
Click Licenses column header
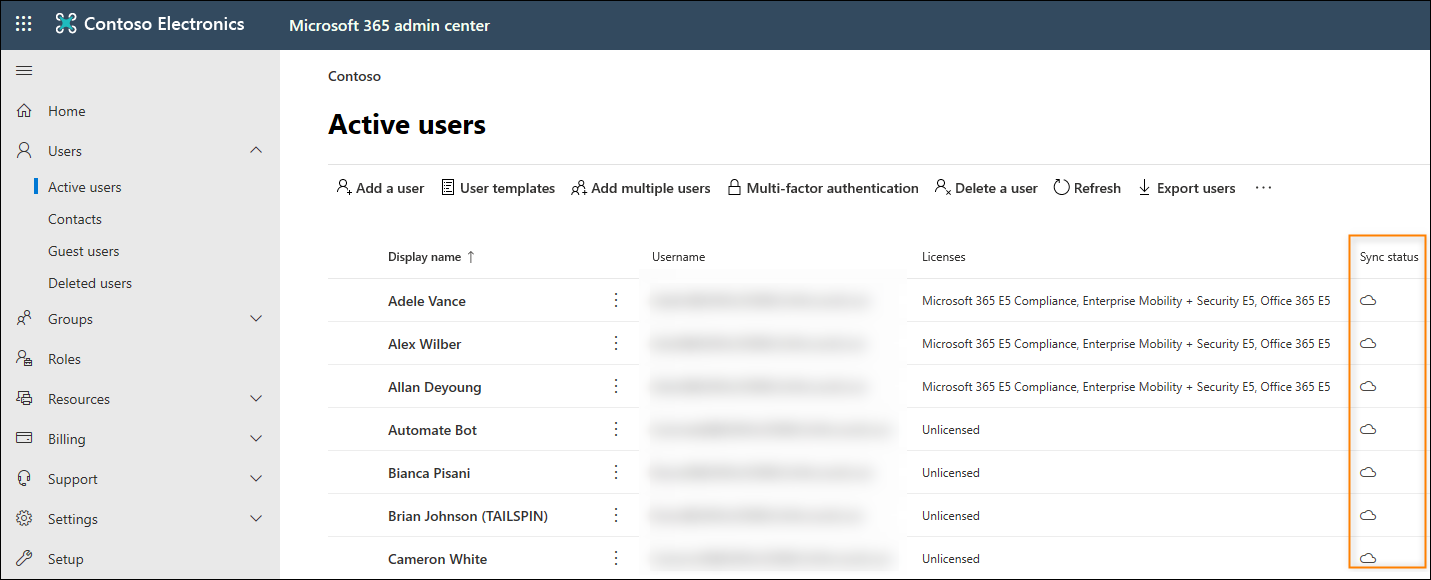coord(944,257)
